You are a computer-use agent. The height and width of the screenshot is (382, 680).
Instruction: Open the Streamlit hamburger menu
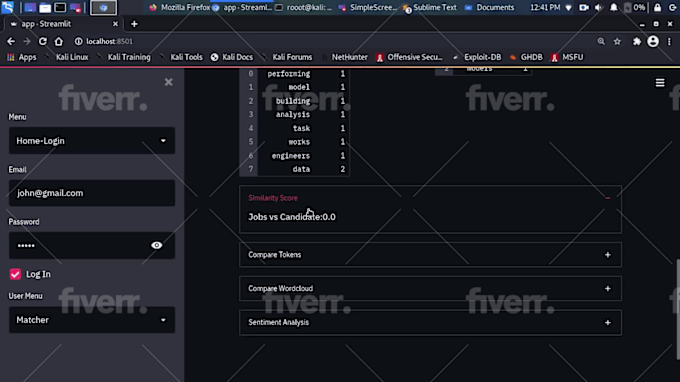[660, 82]
